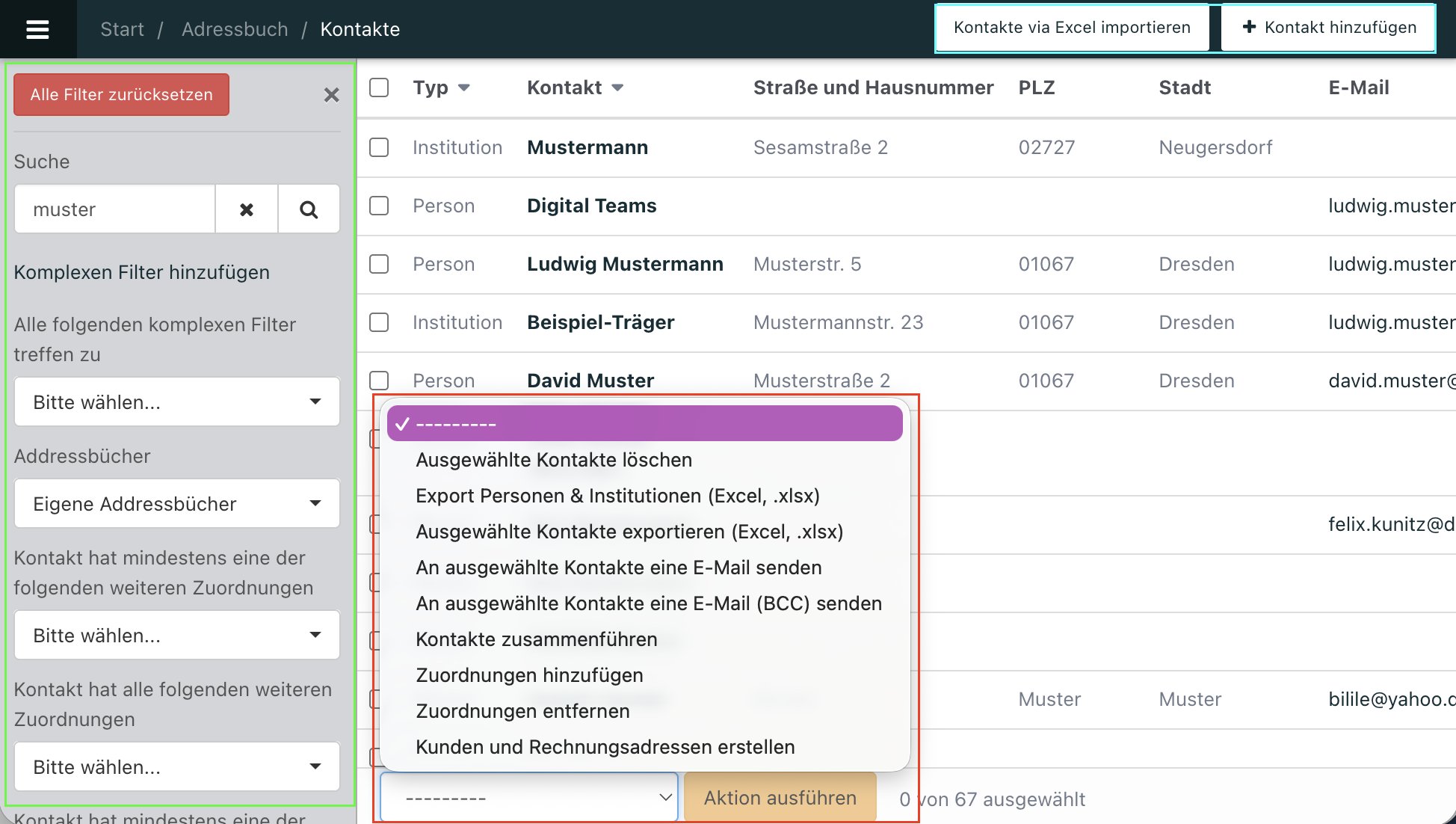Select the Beispiel-Träger row checkbox
The height and width of the screenshot is (824, 1456).
[379, 322]
